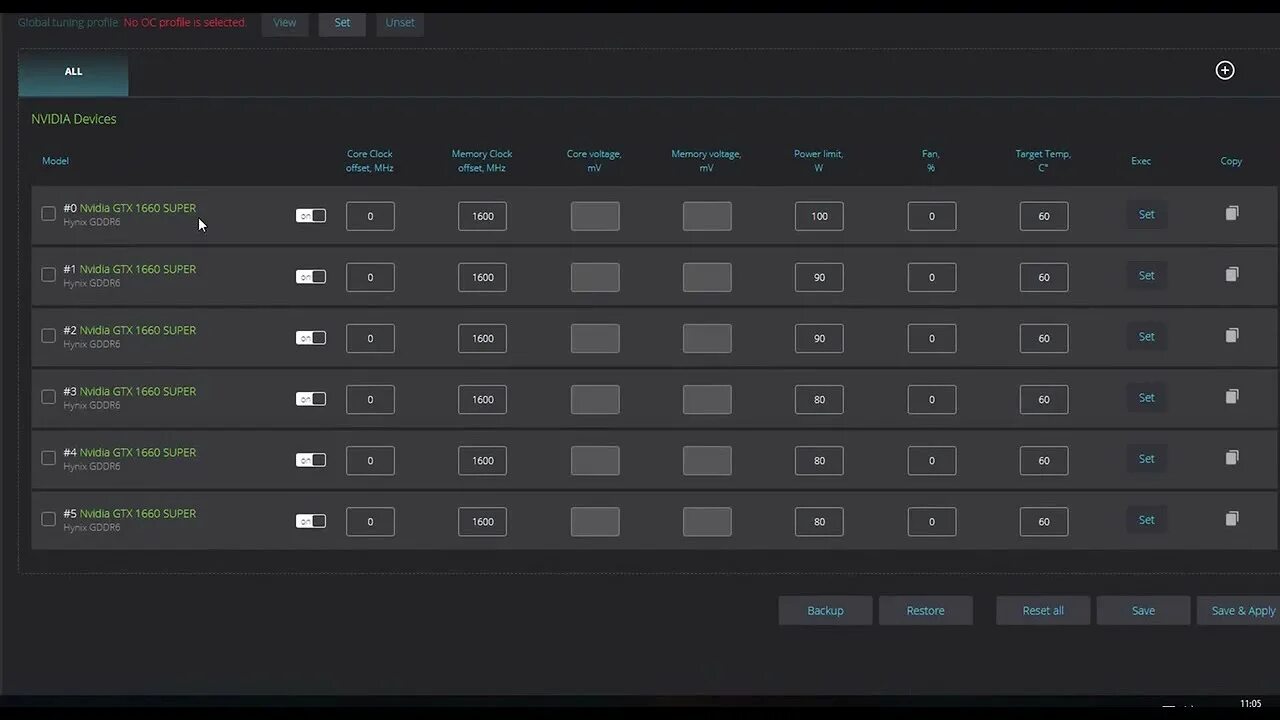Toggle the on switch for GPU #1
The height and width of the screenshot is (720, 1280).
311,277
